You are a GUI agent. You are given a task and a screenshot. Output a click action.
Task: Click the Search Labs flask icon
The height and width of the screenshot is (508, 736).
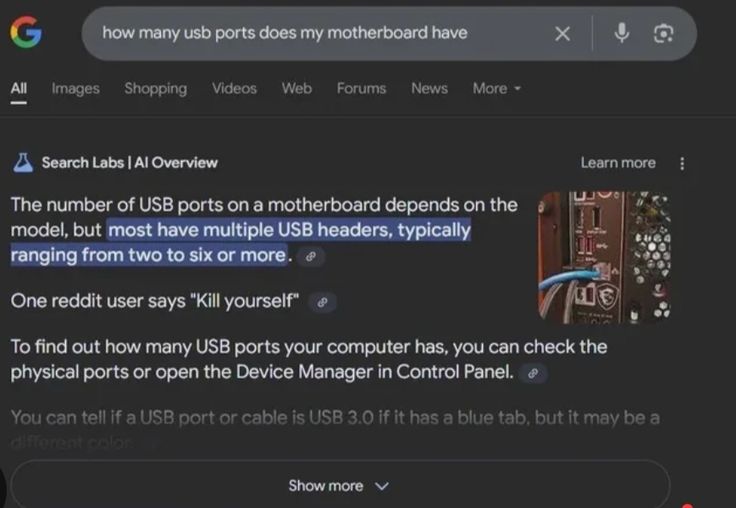pyautogui.click(x=23, y=163)
